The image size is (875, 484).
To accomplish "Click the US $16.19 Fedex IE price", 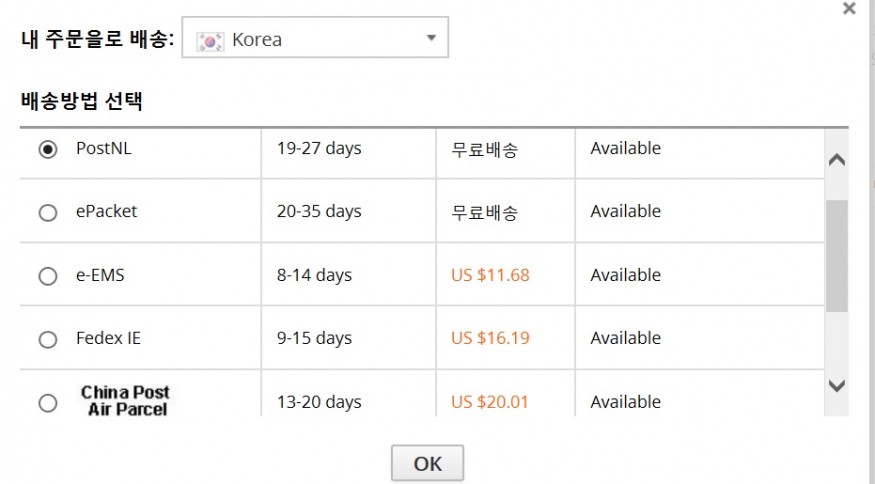I will click(x=490, y=338).
